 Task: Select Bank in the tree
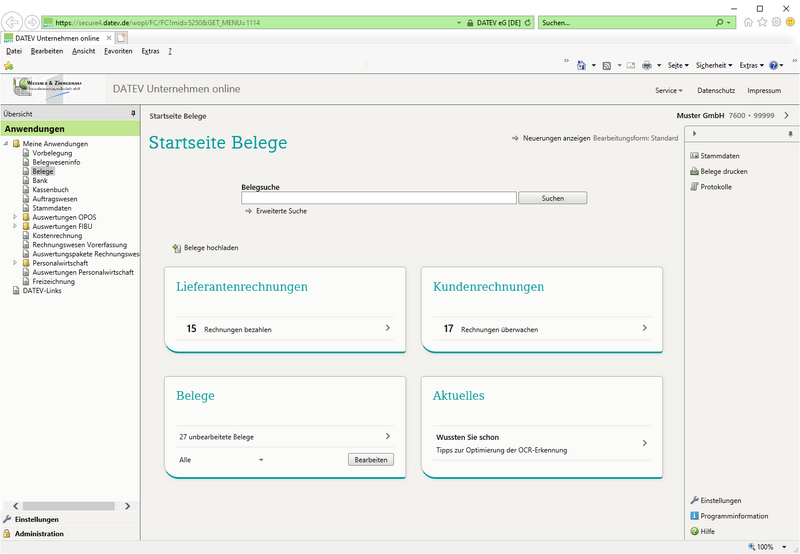click(x=40, y=181)
